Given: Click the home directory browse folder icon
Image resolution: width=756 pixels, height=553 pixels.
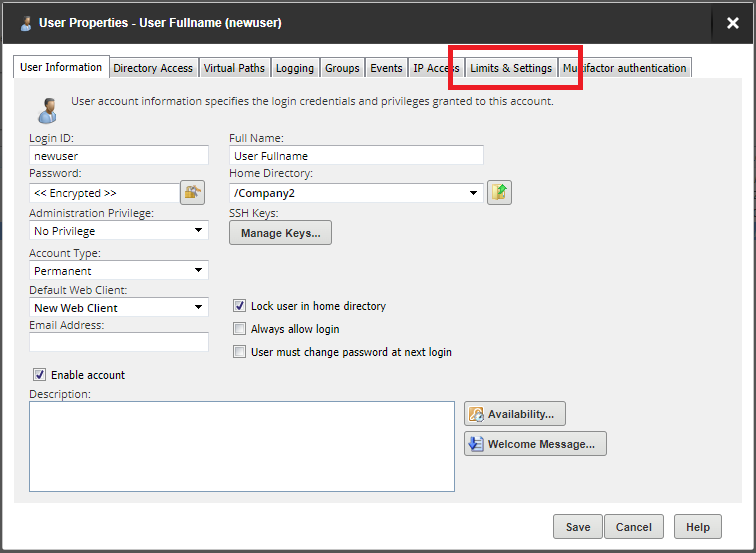Looking at the screenshot, I should tap(499, 193).
